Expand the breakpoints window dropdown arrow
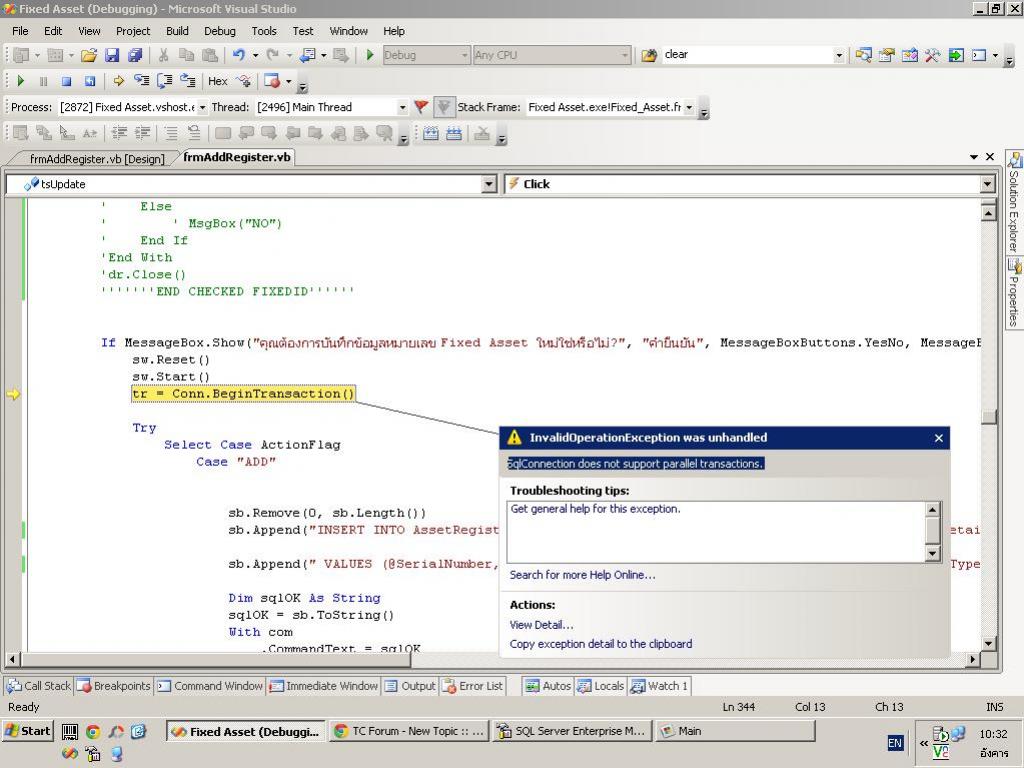The height and width of the screenshot is (768, 1024). (x=288, y=82)
